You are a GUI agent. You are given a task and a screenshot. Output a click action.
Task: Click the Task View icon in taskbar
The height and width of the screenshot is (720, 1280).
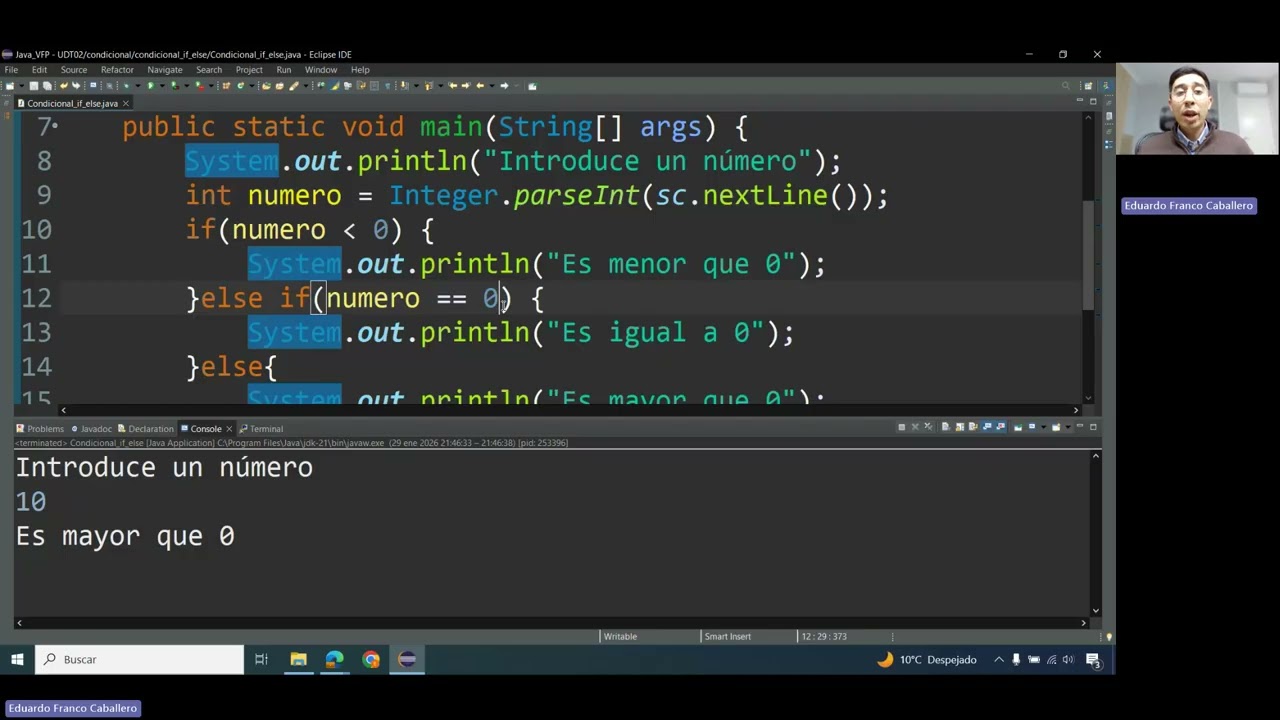point(261,659)
